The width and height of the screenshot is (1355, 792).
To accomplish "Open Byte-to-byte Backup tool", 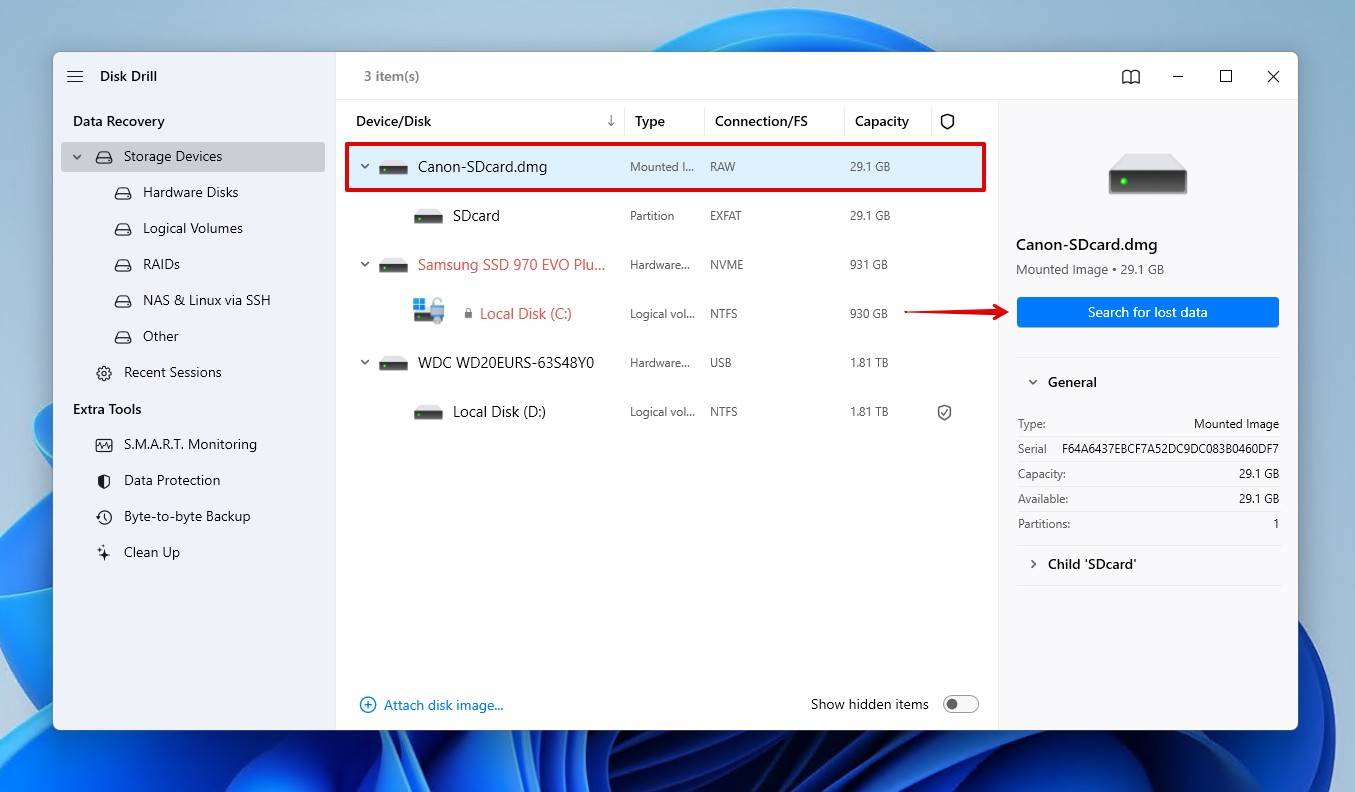I will 187,516.
